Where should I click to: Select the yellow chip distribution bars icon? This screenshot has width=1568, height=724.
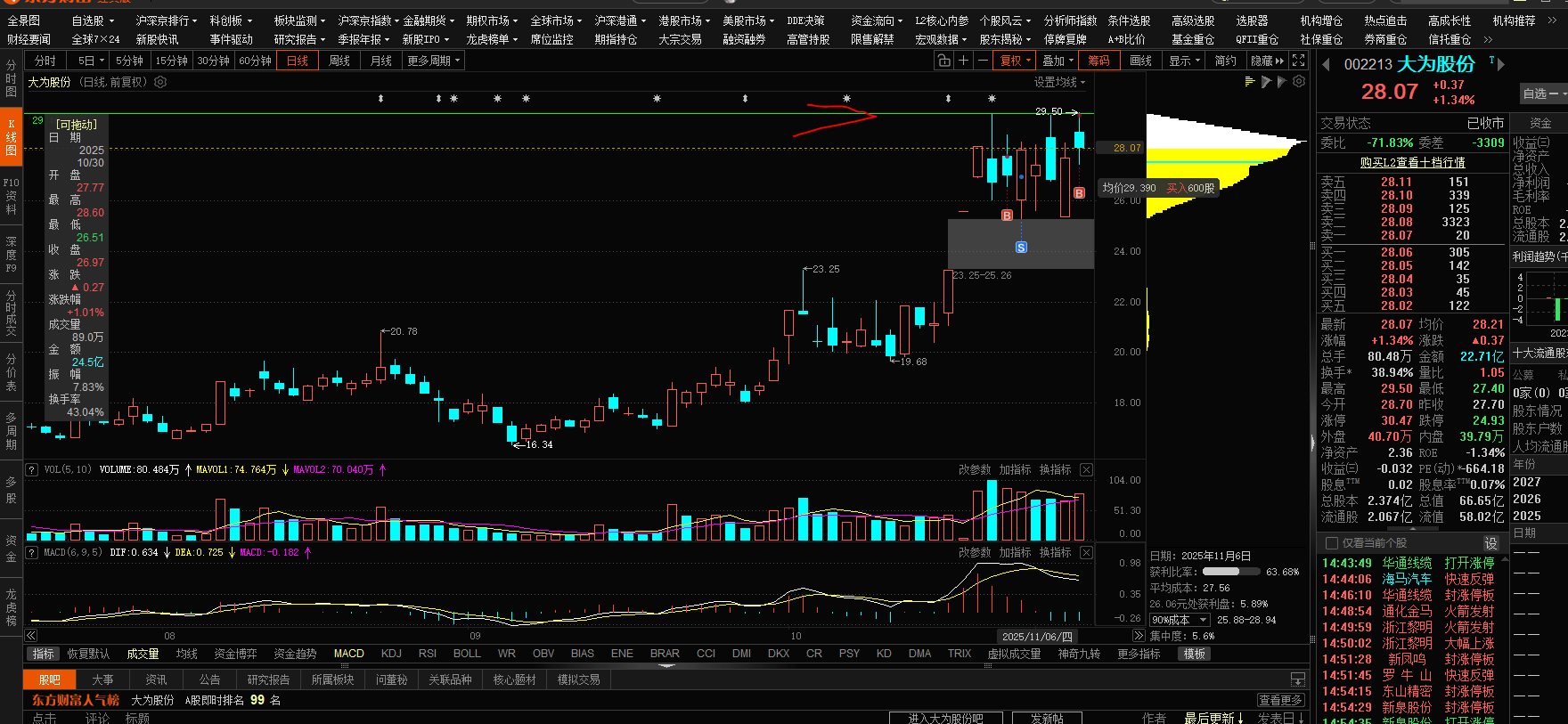pyautogui.click(x=1250, y=82)
